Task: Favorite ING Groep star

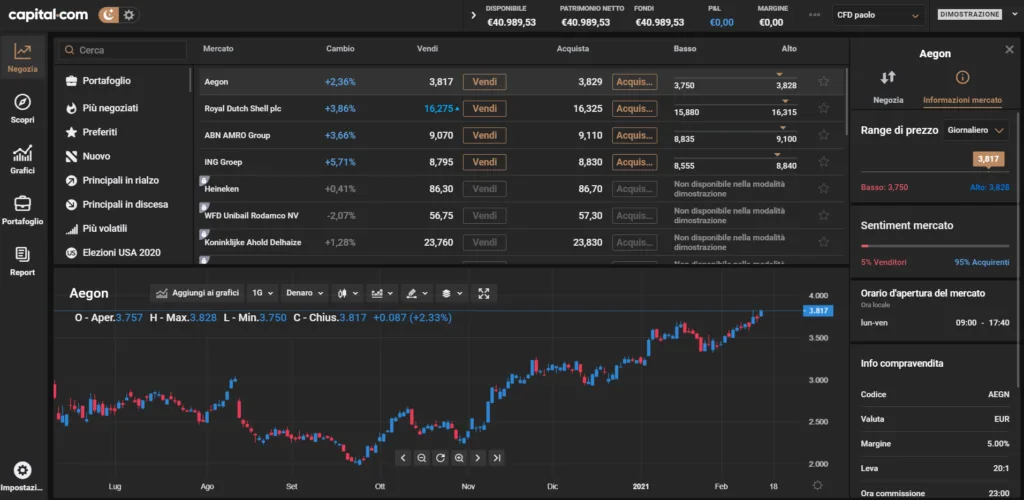Action: 824,162
